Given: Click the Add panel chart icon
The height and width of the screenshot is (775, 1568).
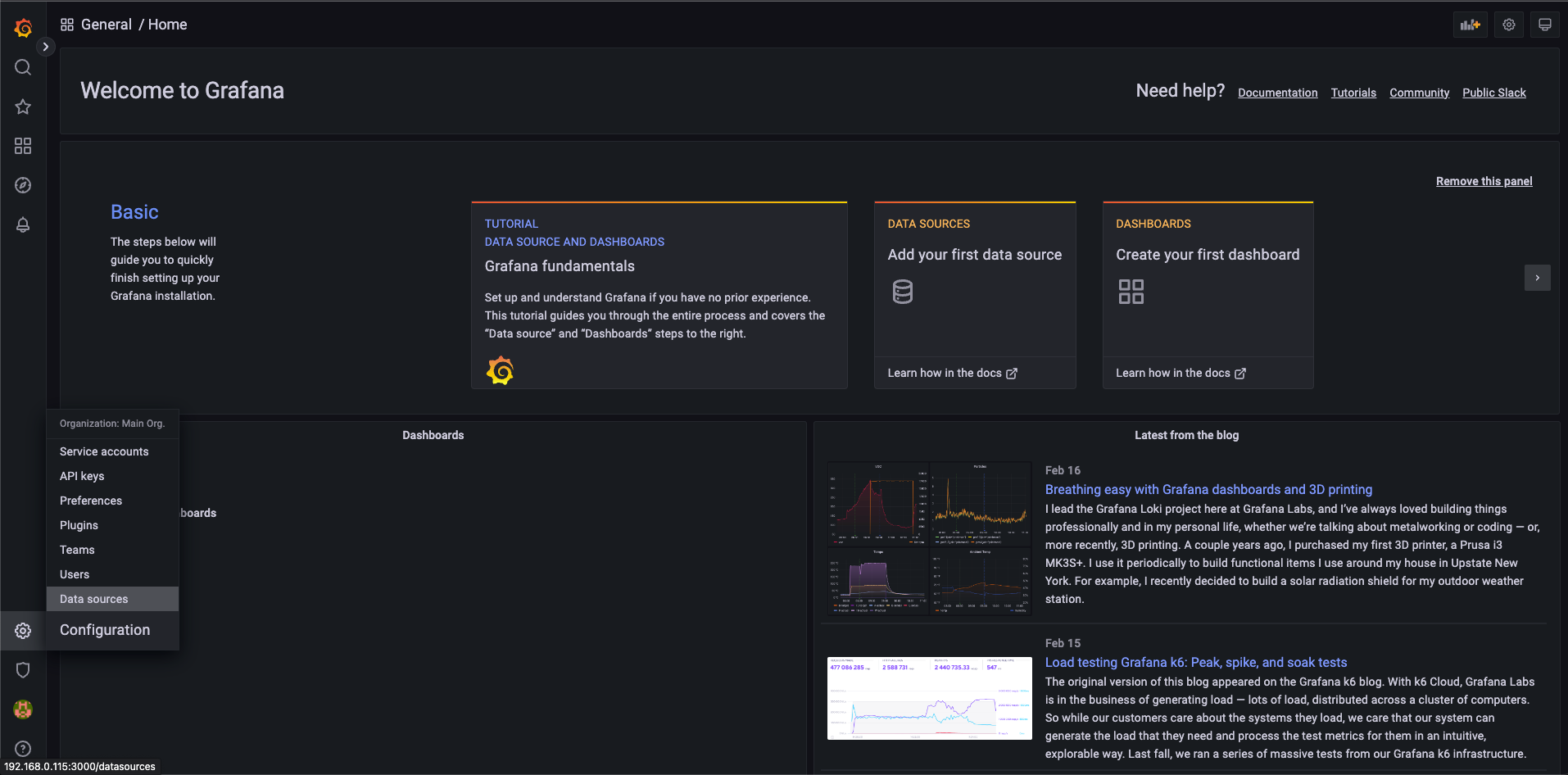Looking at the screenshot, I should (x=1471, y=25).
